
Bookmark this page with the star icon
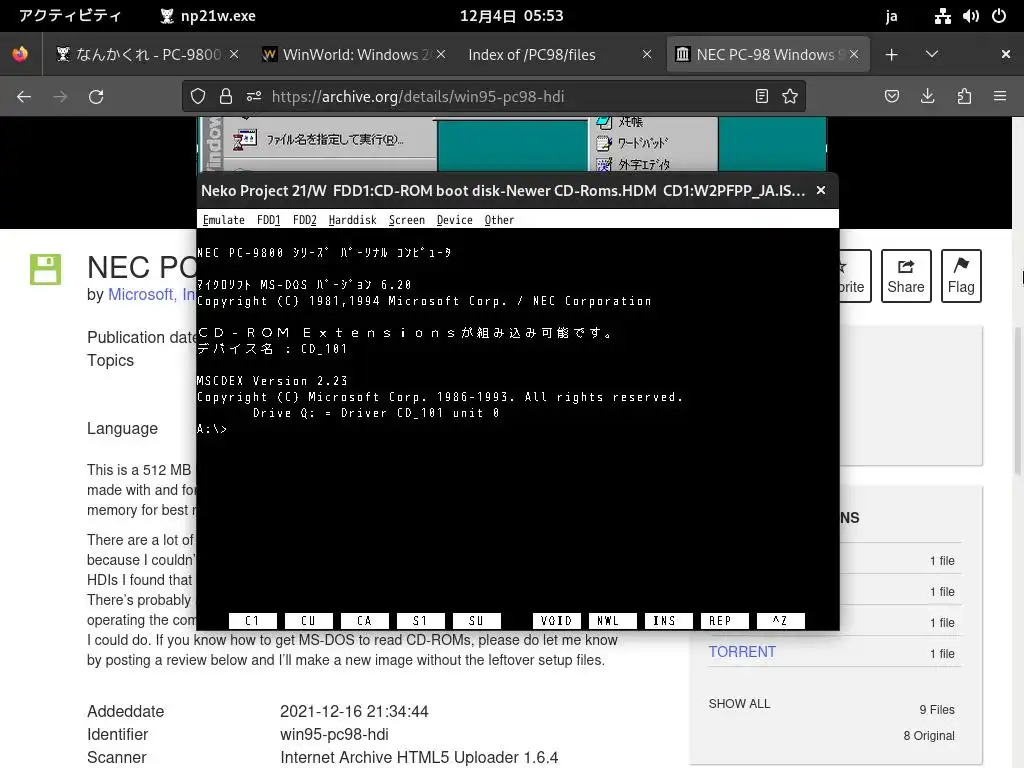(x=790, y=97)
